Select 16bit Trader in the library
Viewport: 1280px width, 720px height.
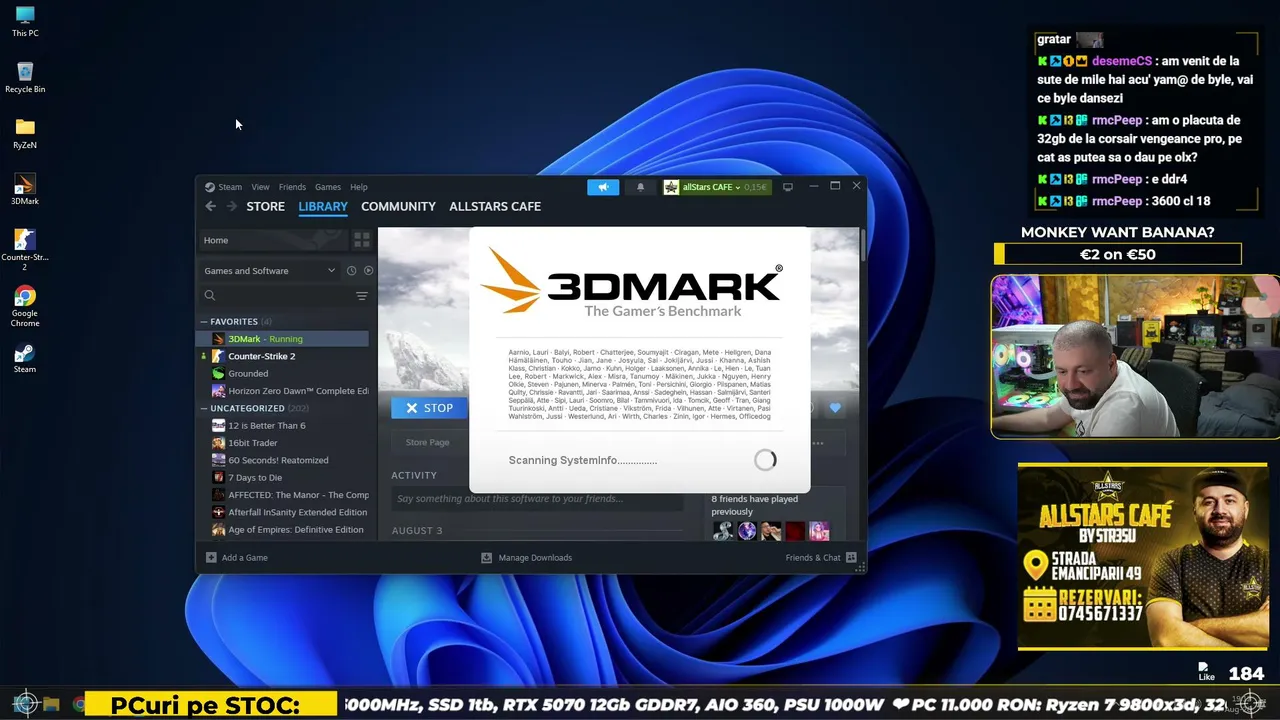point(282,443)
